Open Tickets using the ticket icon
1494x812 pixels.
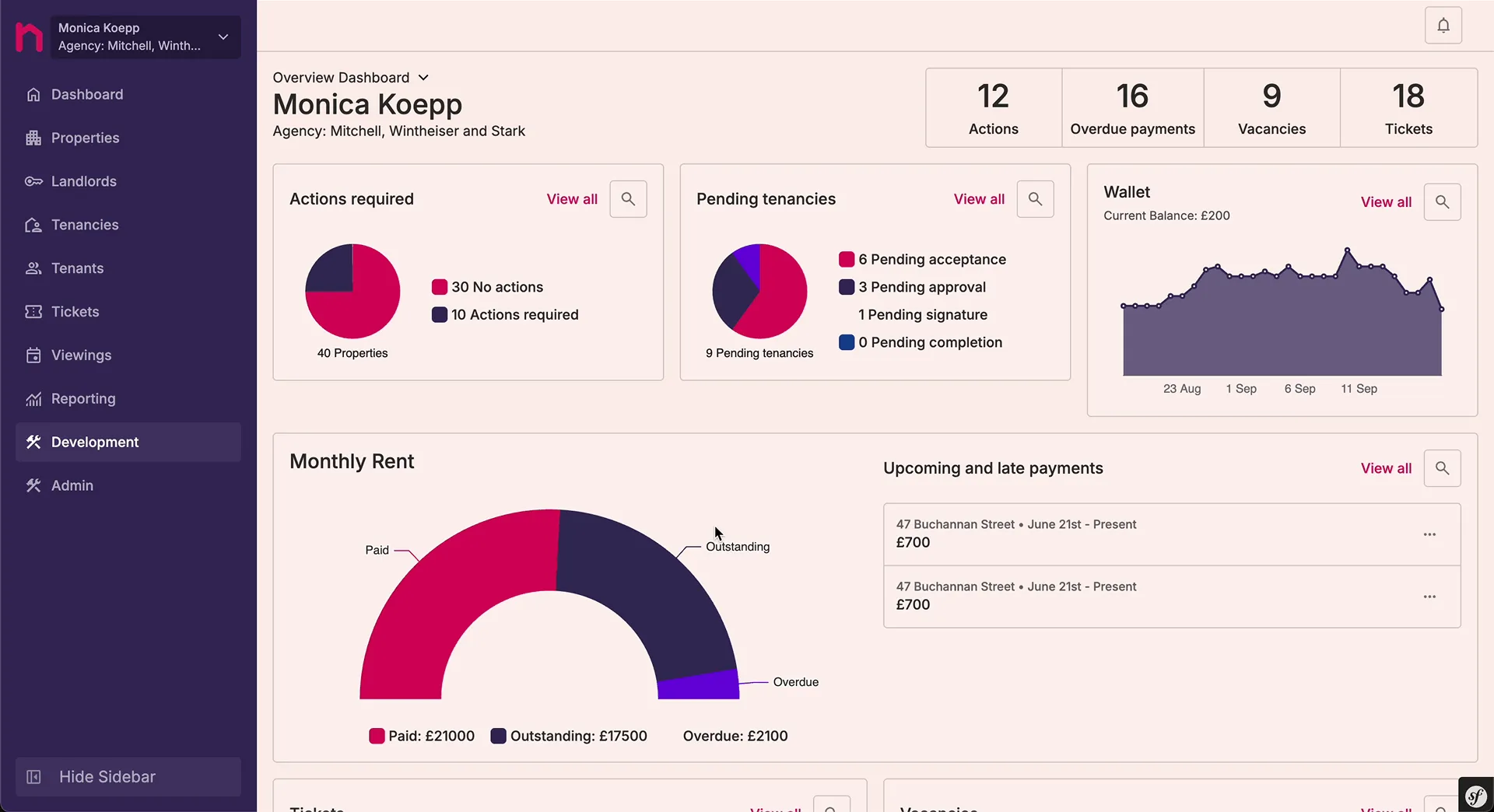(33, 312)
